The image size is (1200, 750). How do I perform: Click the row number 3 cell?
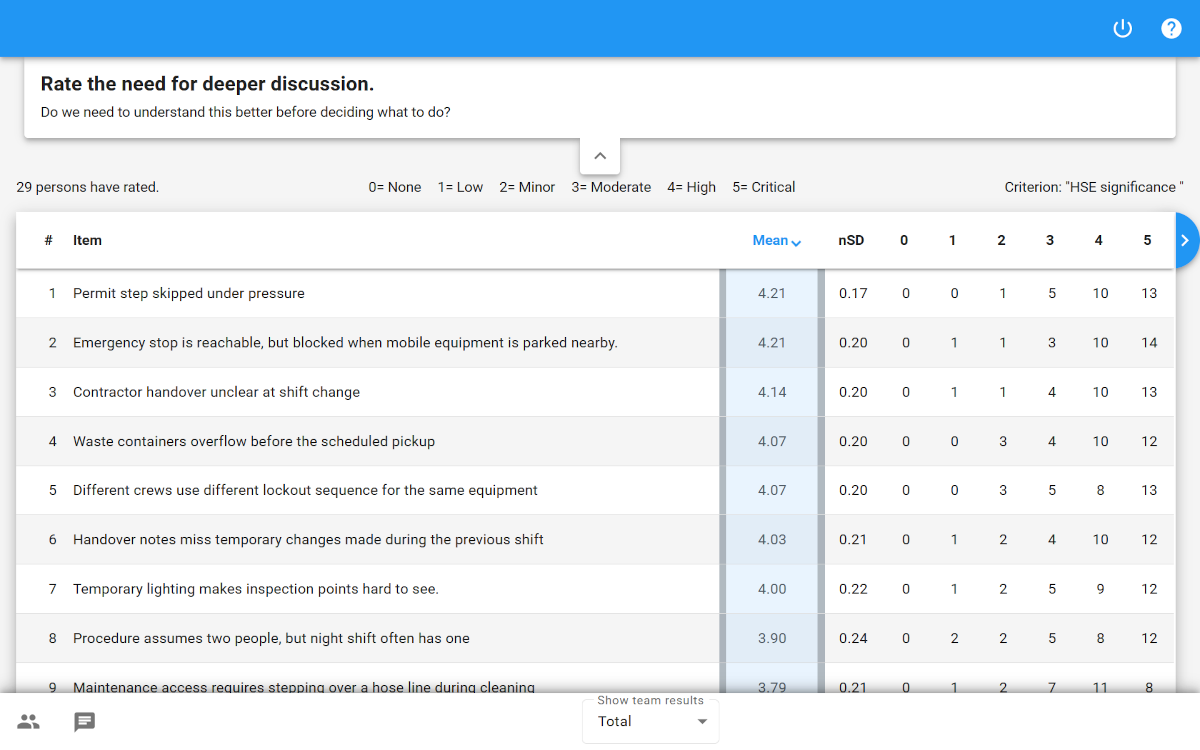point(53,392)
